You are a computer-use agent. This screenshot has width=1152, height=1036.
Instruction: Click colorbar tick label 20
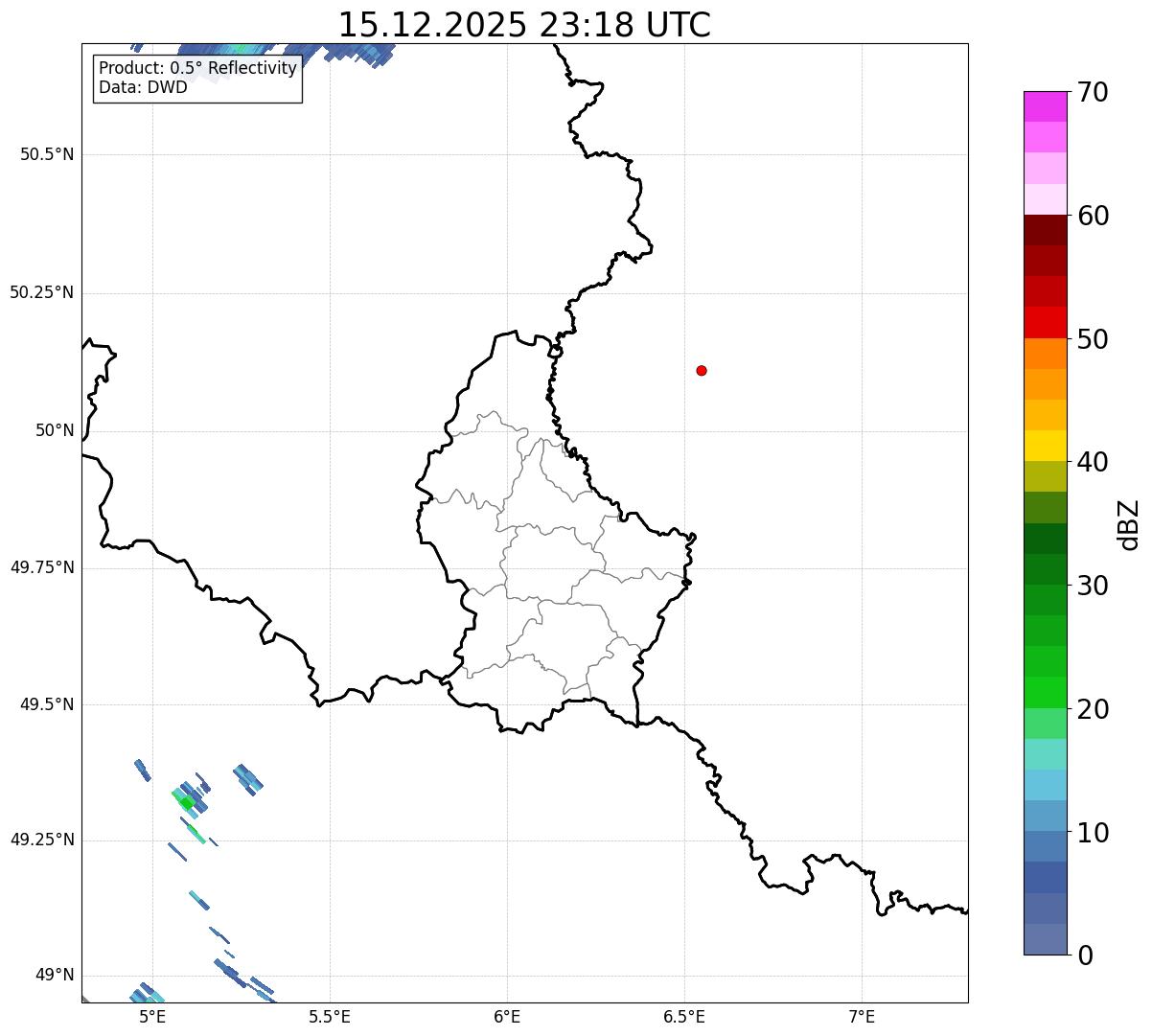[x=1092, y=709]
